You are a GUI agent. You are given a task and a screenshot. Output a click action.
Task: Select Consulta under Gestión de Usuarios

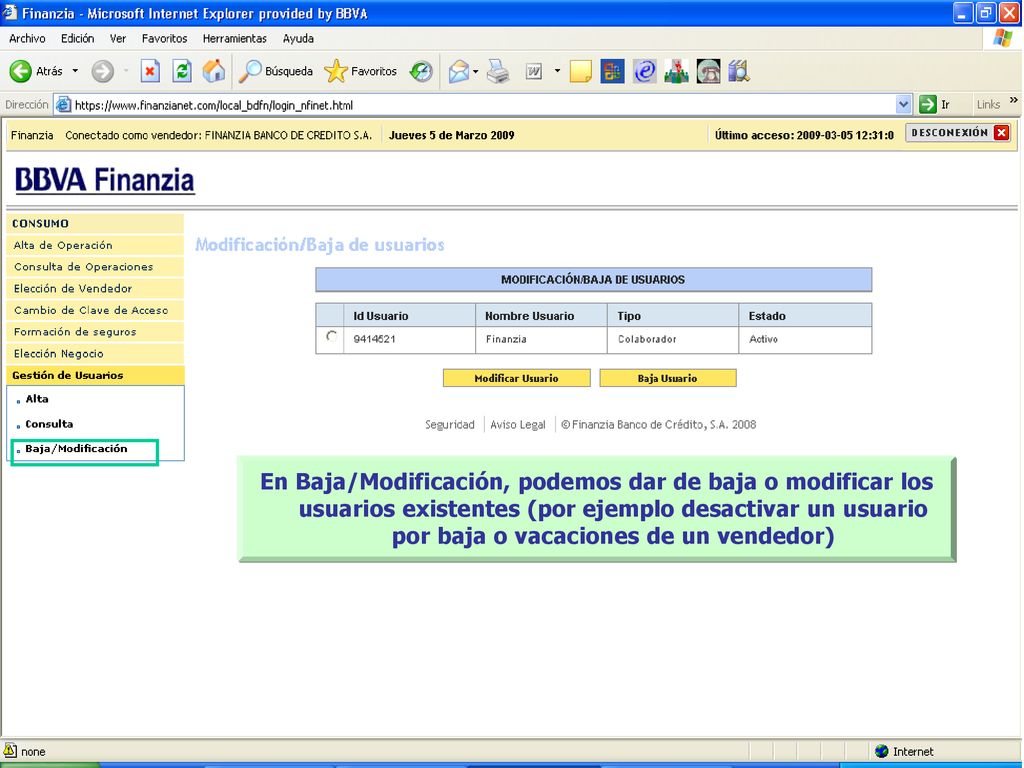click(x=49, y=424)
